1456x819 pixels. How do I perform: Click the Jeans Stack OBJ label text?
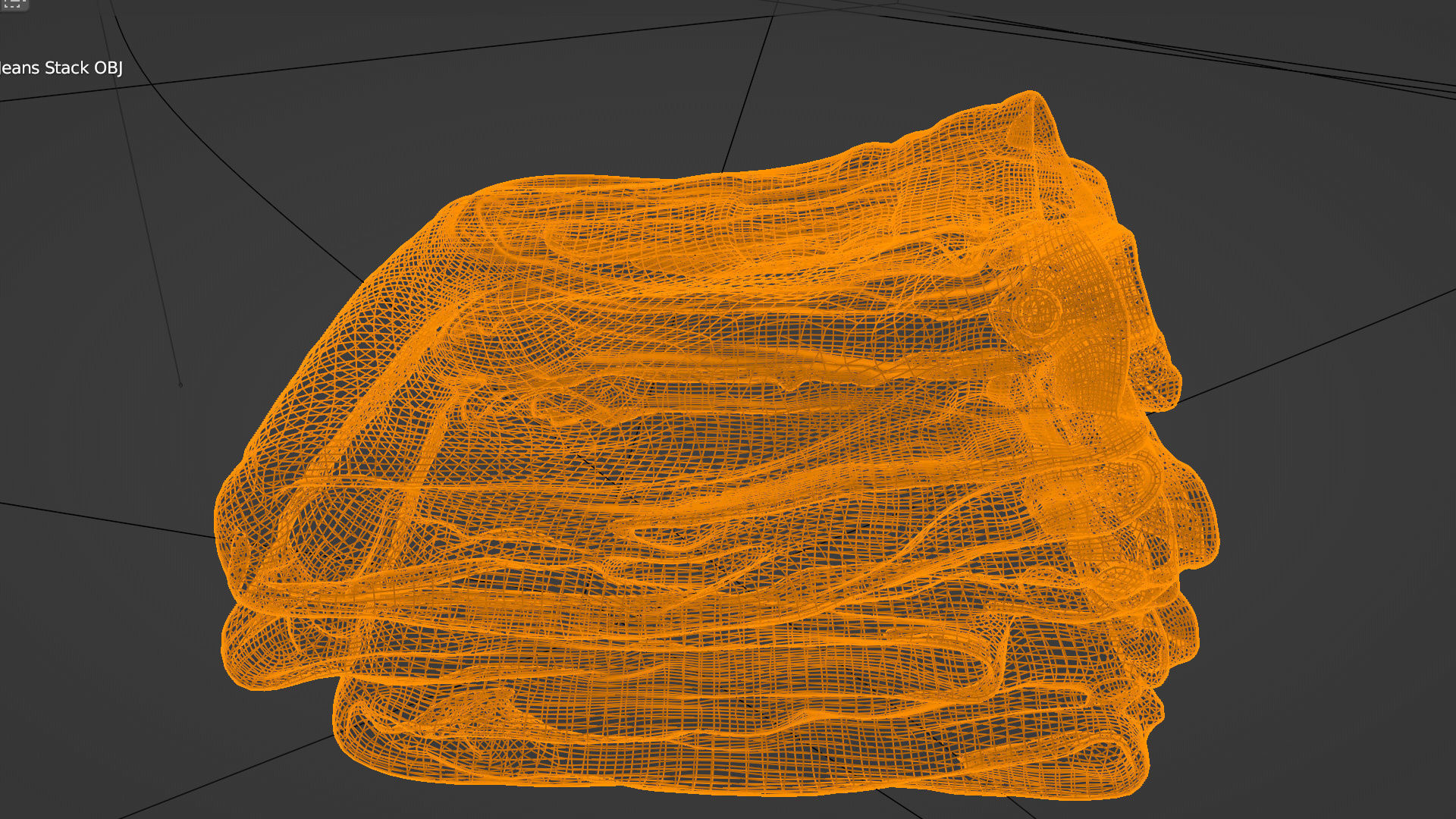61,68
